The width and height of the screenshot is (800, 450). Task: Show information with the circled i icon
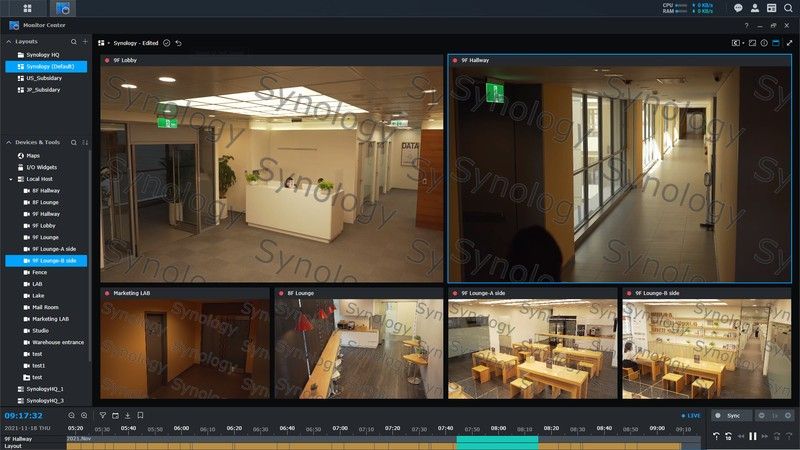(x=764, y=43)
